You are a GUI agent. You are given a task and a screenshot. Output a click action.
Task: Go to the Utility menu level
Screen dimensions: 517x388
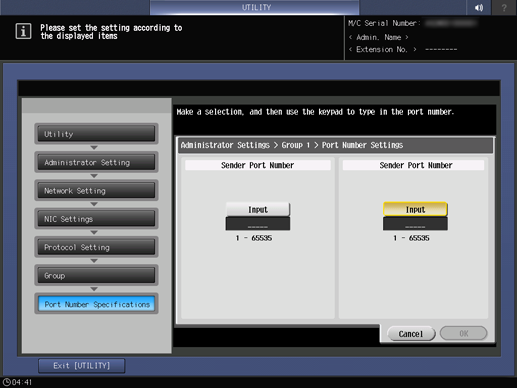point(96,134)
